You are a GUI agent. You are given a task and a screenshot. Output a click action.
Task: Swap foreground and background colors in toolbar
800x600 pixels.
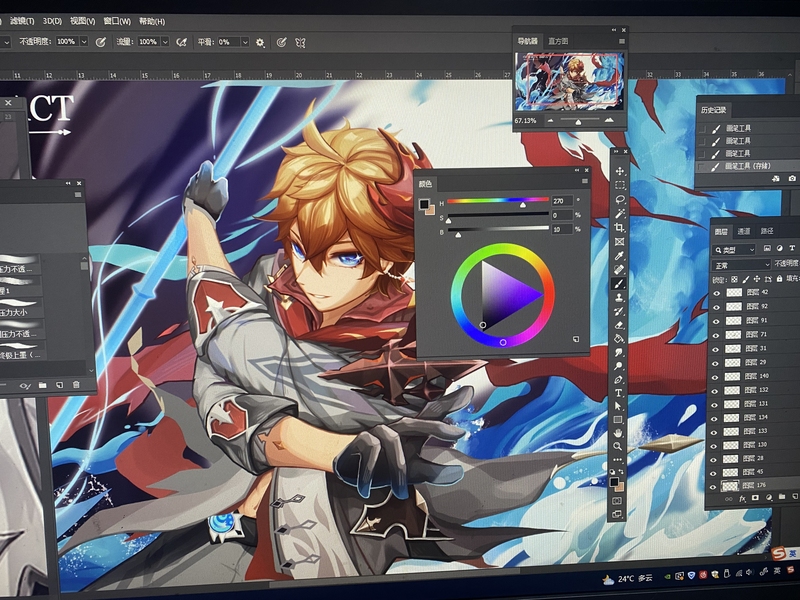pos(621,472)
